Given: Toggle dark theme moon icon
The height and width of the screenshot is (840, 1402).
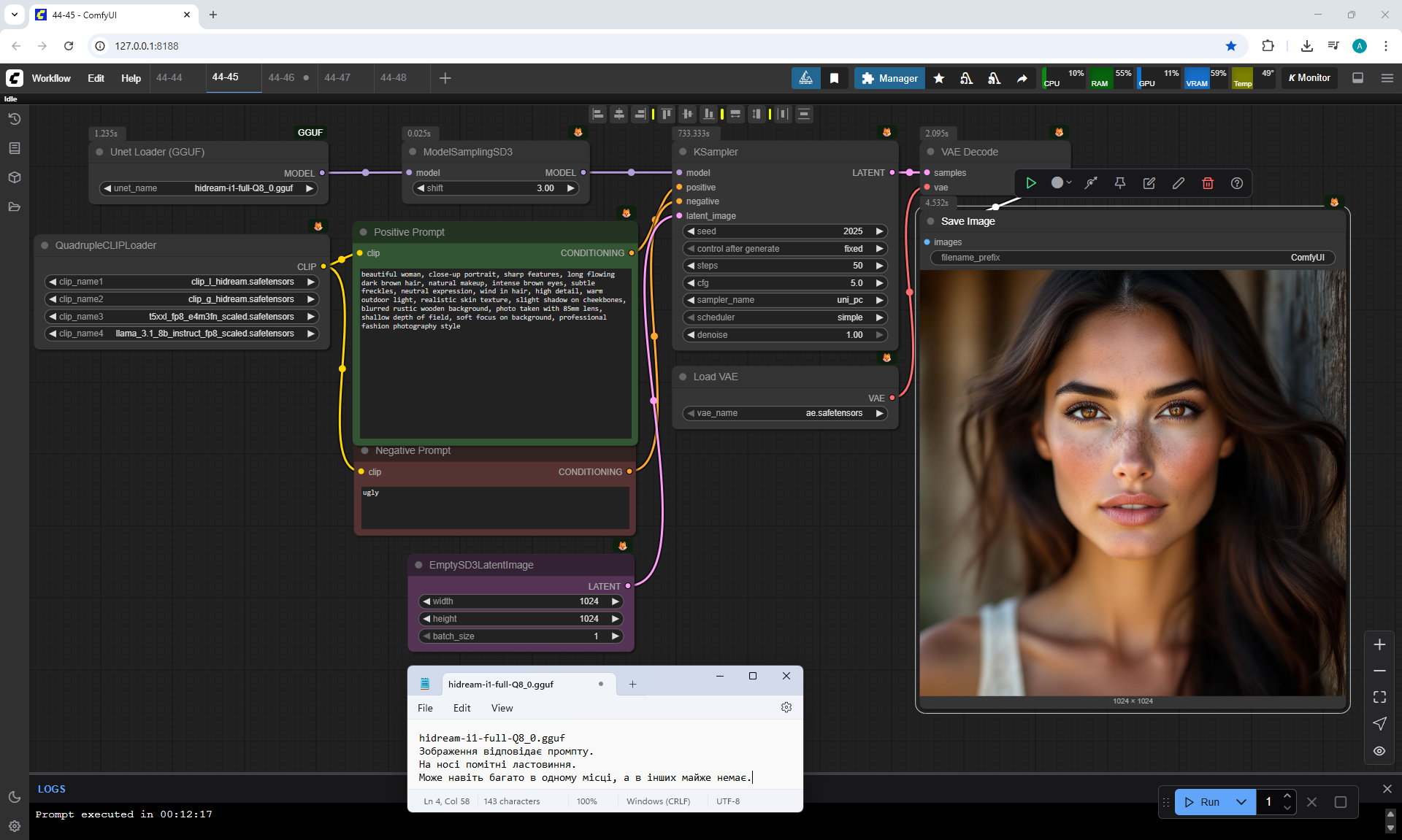Looking at the screenshot, I should (14, 797).
